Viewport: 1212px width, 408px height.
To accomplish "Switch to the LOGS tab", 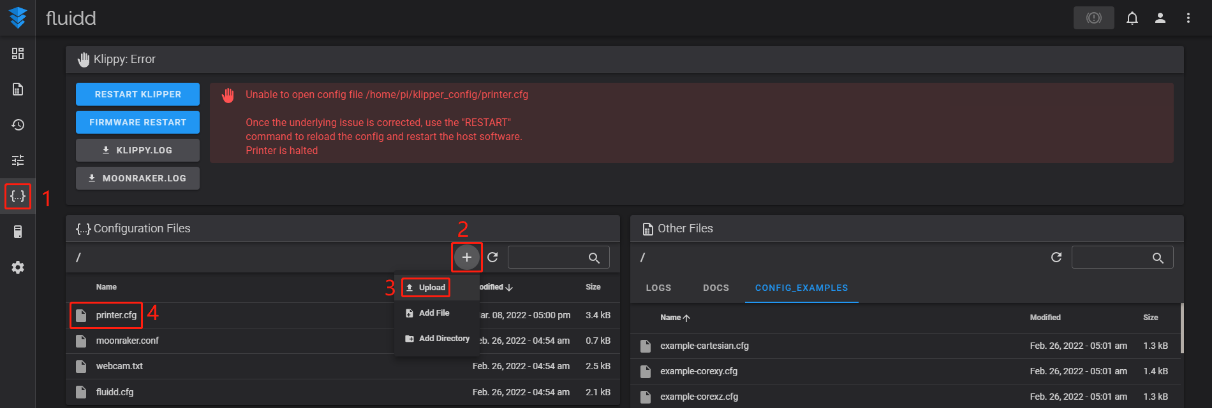I will click(659, 288).
